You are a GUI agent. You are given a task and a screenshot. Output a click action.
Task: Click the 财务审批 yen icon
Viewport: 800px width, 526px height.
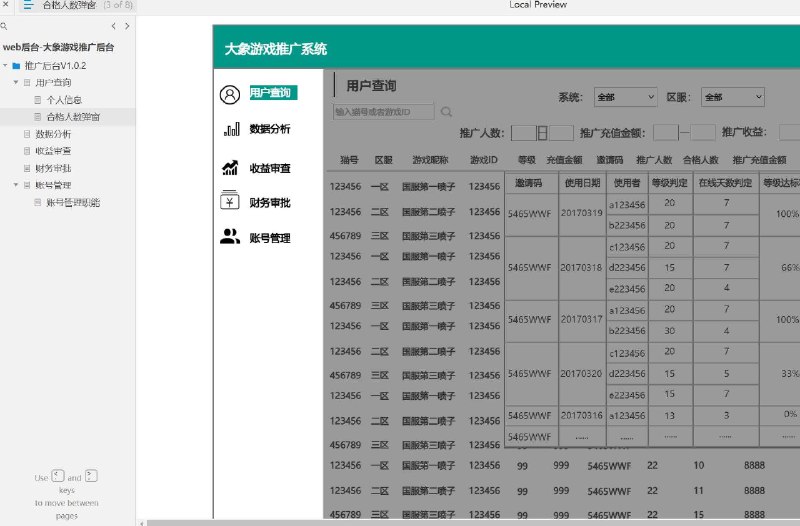pyautogui.click(x=229, y=201)
